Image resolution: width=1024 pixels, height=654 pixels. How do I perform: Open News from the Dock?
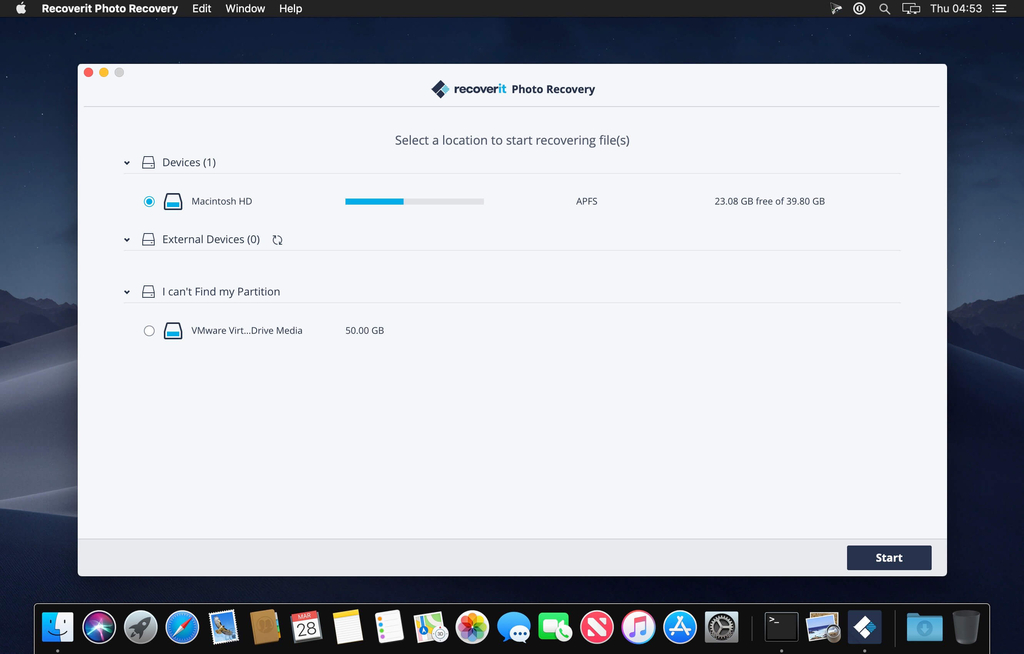(x=597, y=627)
